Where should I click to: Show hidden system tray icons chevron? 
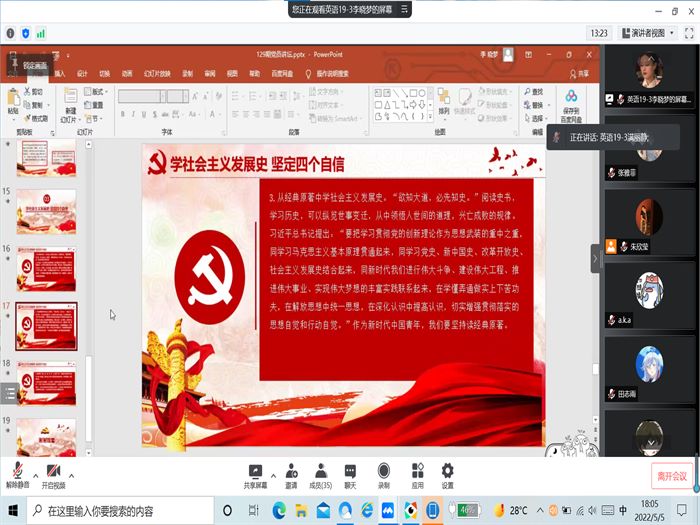540,510
